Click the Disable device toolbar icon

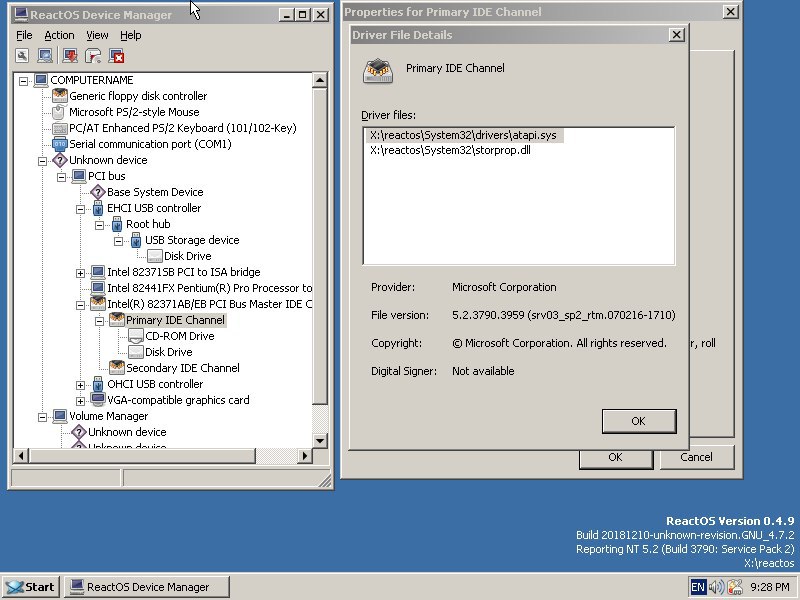coord(93,56)
